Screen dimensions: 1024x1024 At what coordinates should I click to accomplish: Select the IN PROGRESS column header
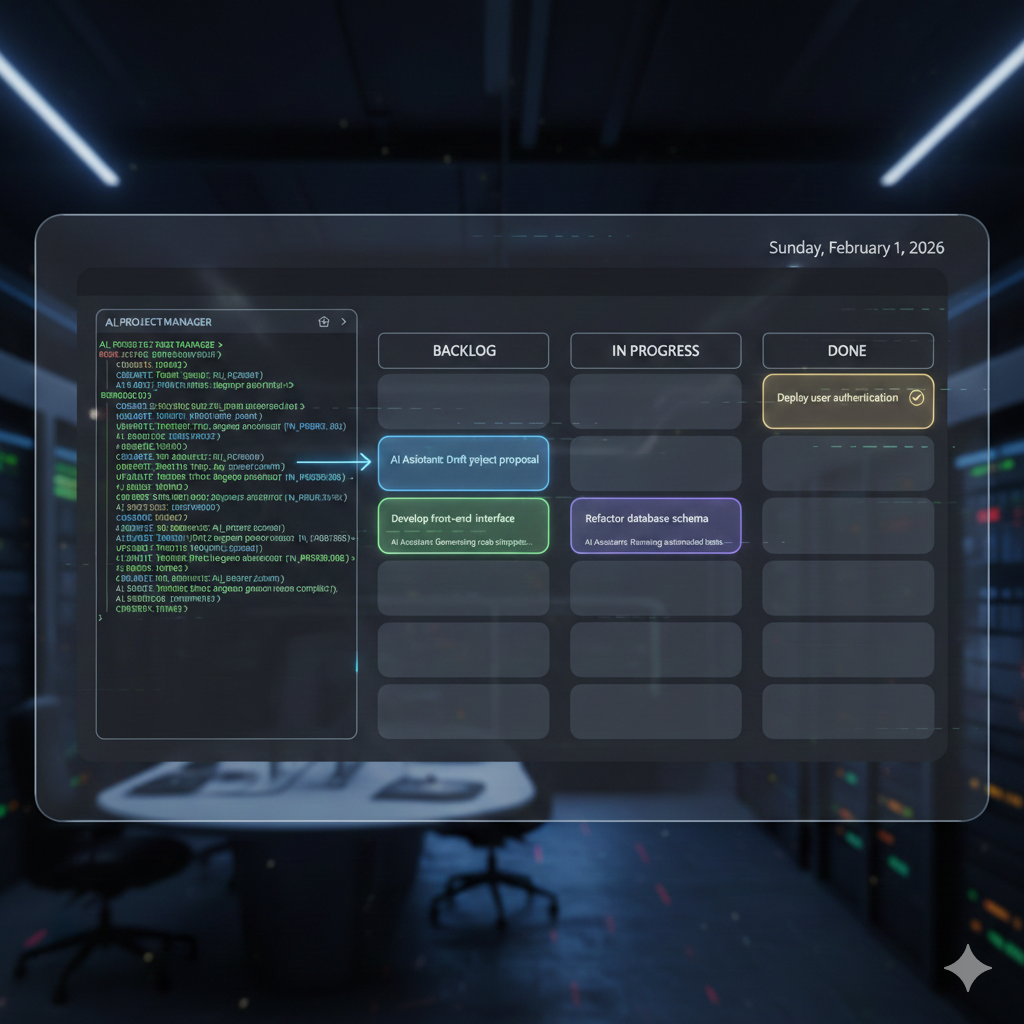[x=655, y=350]
